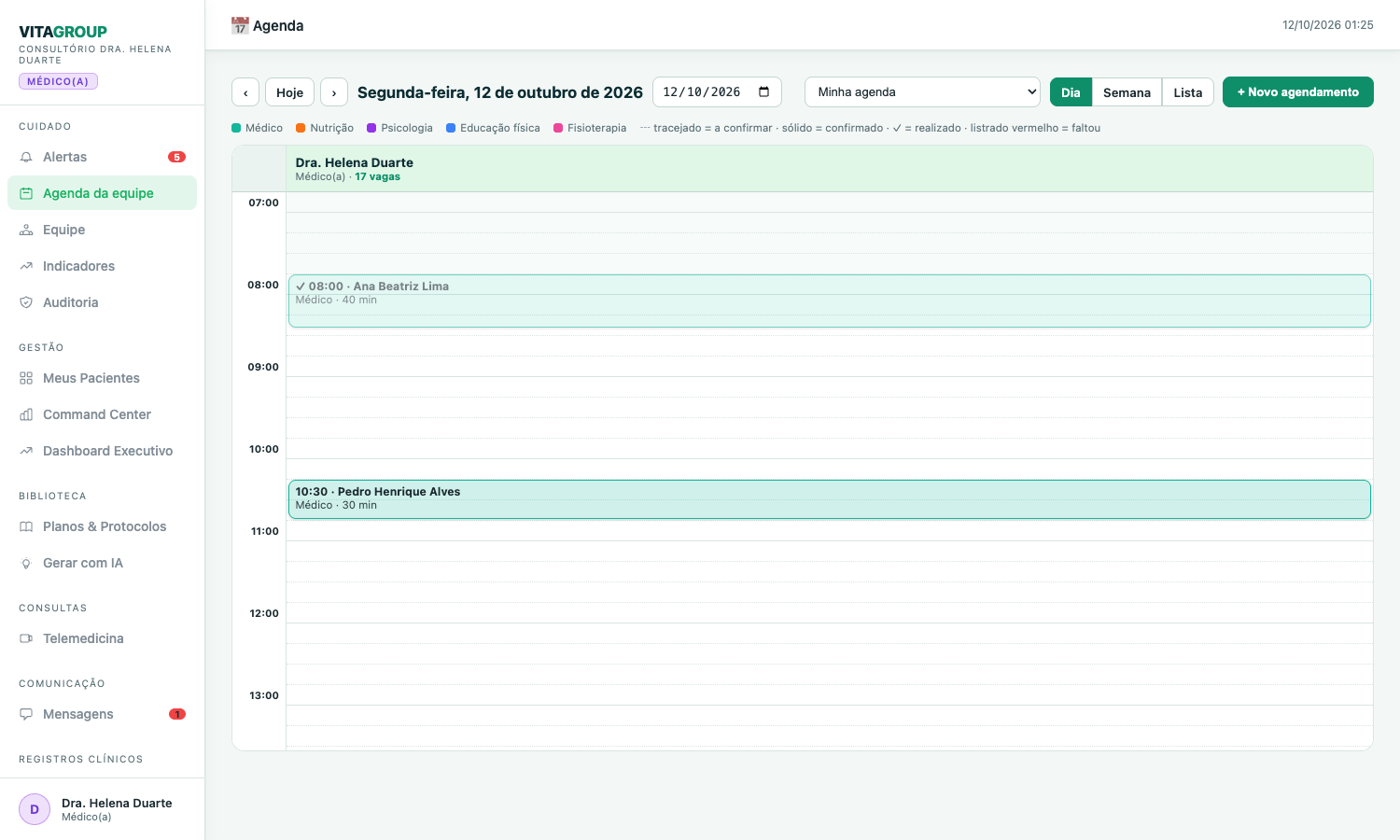Viewport: 1400px width, 840px height.
Task: Click the teal Médico legend swatch
Action: pos(236,128)
